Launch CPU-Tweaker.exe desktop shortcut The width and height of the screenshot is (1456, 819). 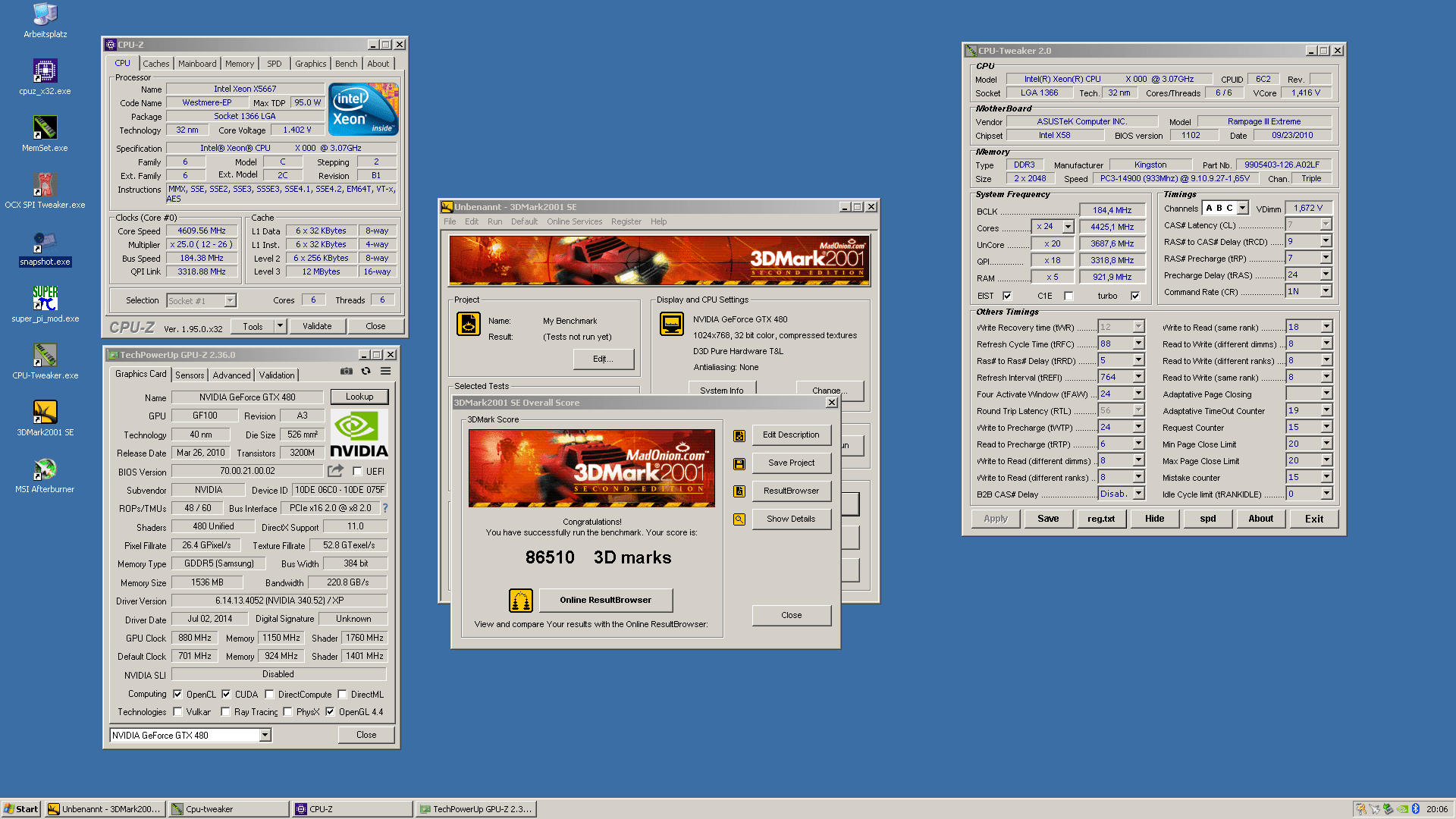(45, 361)
